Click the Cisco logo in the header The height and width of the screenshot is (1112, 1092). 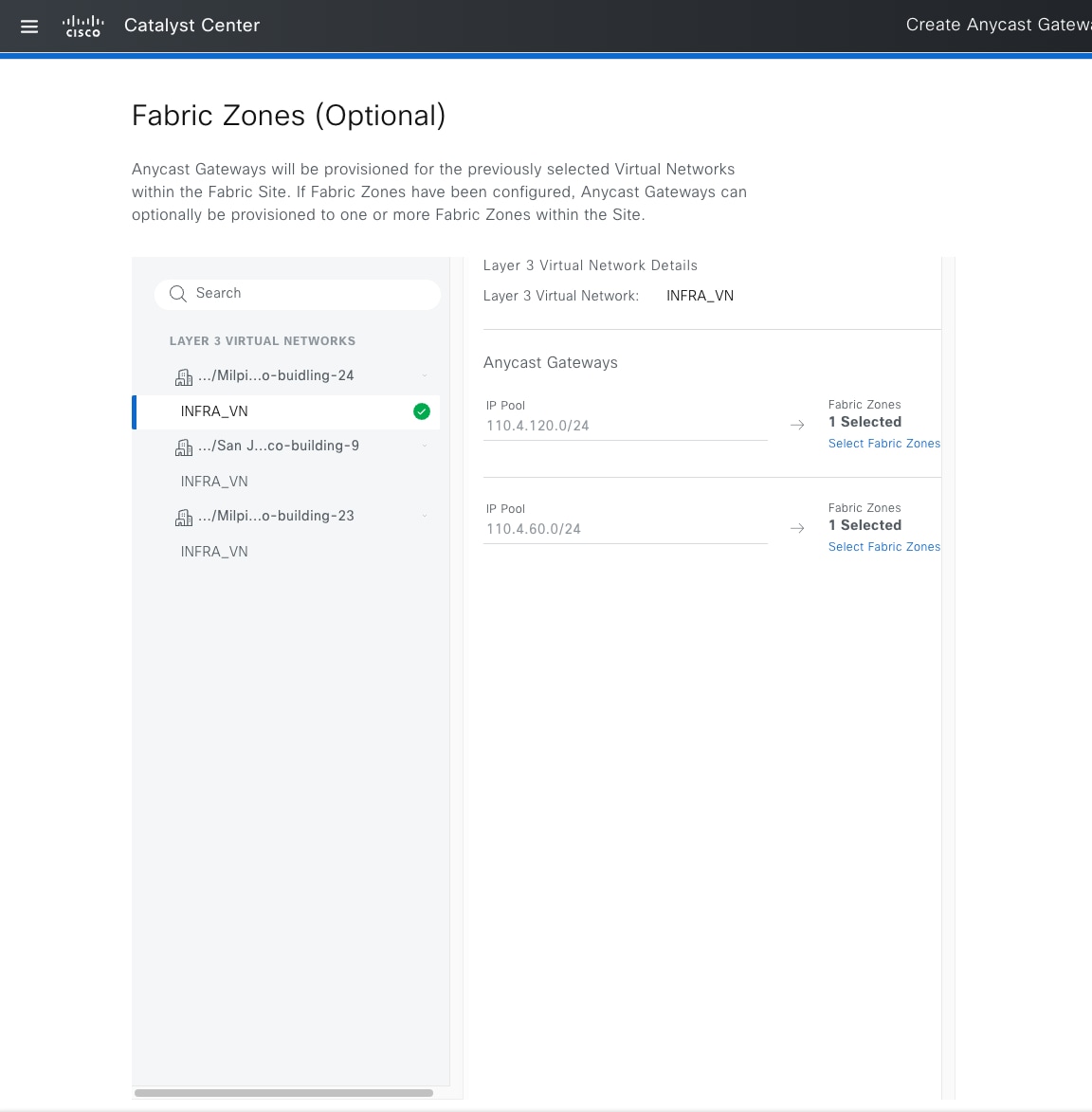click(83, 27)
